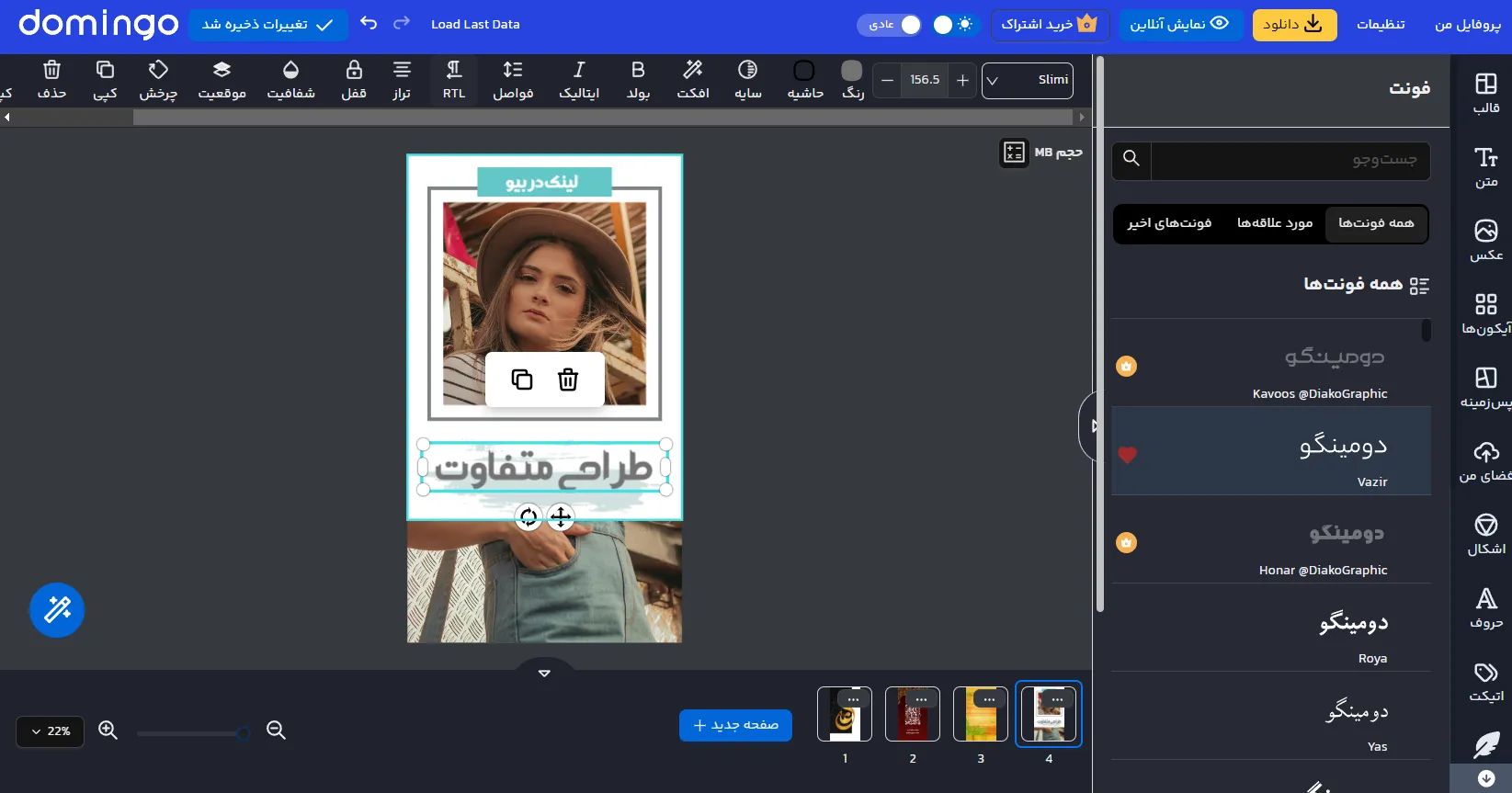The height and width of the screenshot is (793, 1512).
Task: Select the Roya font
Action: click(x=1271, y=628)
